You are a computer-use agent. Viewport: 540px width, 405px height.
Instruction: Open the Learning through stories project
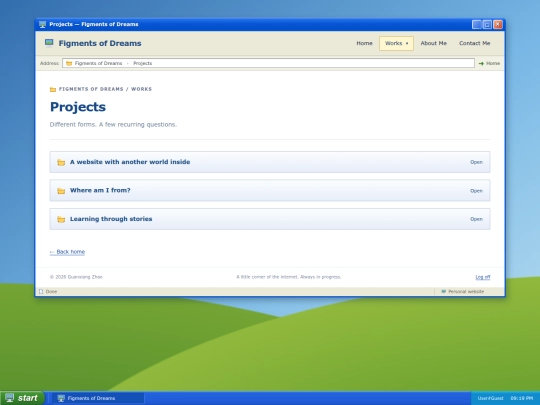(270, 219)
